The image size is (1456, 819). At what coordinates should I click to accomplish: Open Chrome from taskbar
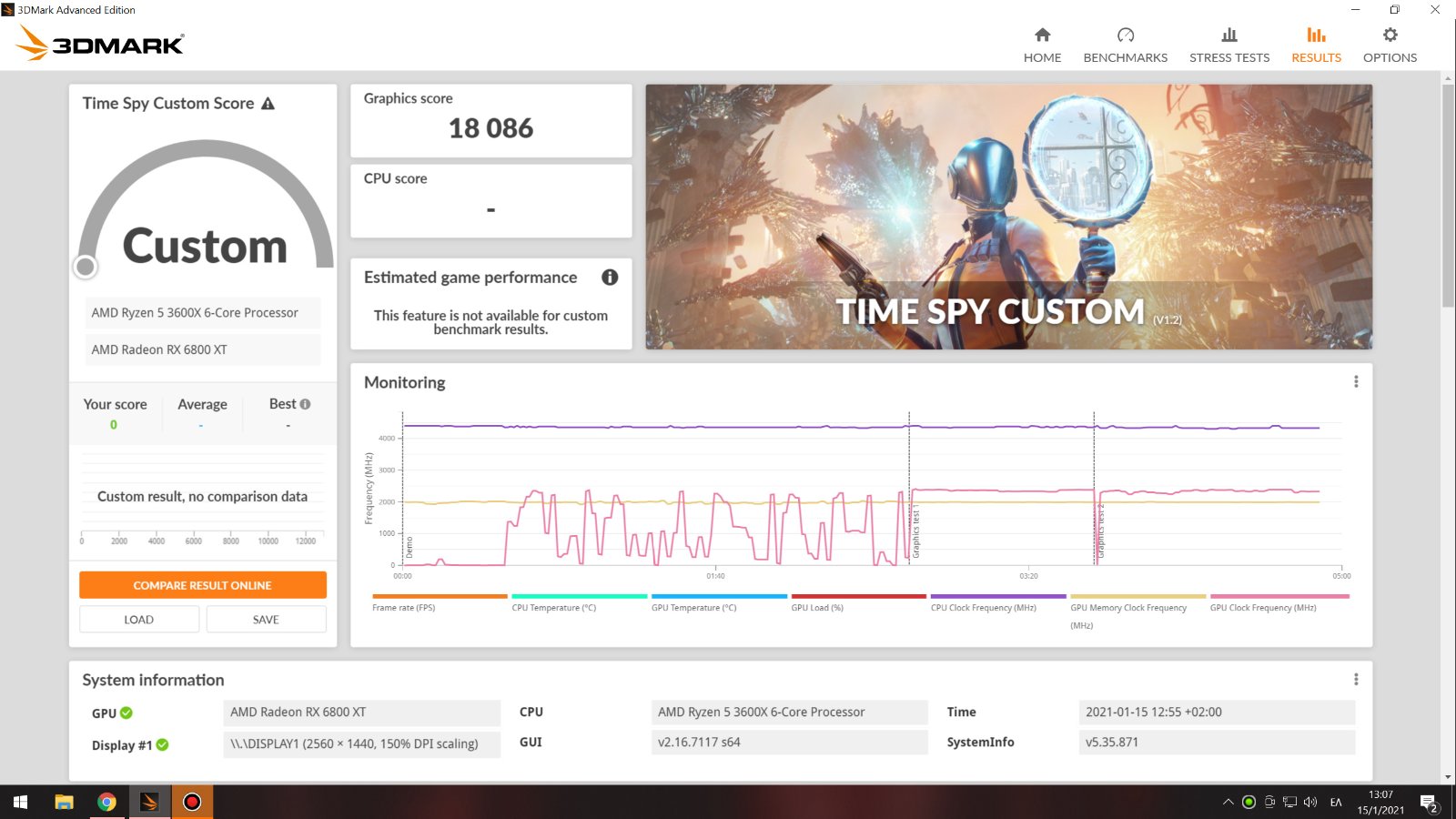106,802
